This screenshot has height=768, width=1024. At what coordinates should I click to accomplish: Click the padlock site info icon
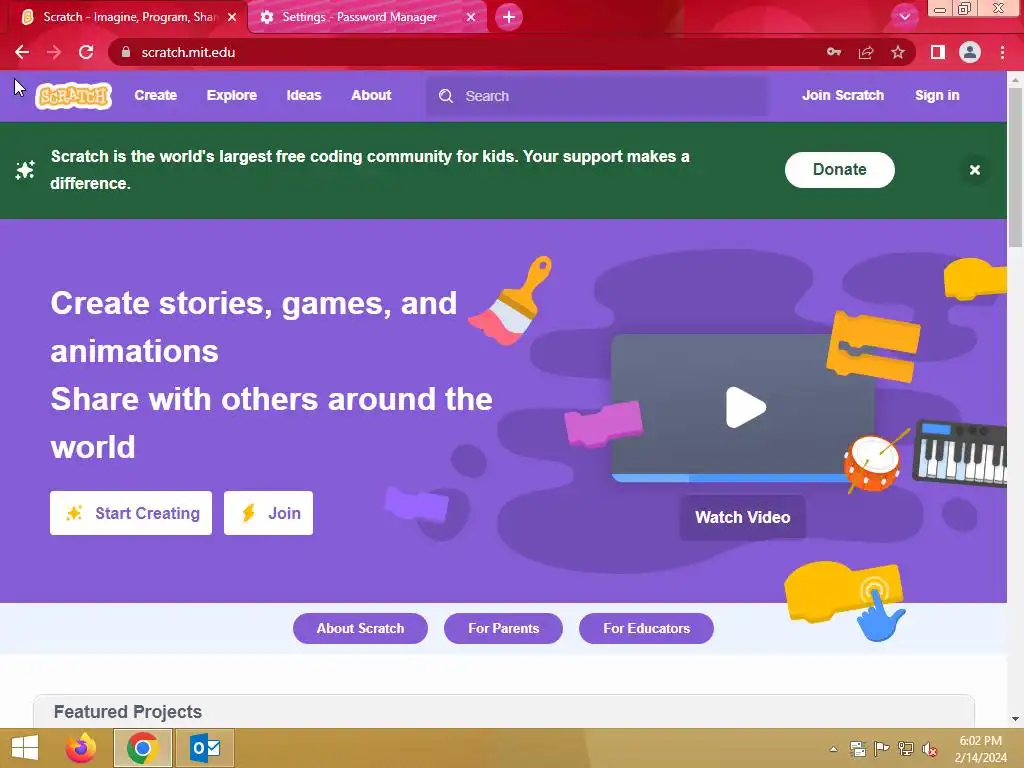[x=125, y=52]
